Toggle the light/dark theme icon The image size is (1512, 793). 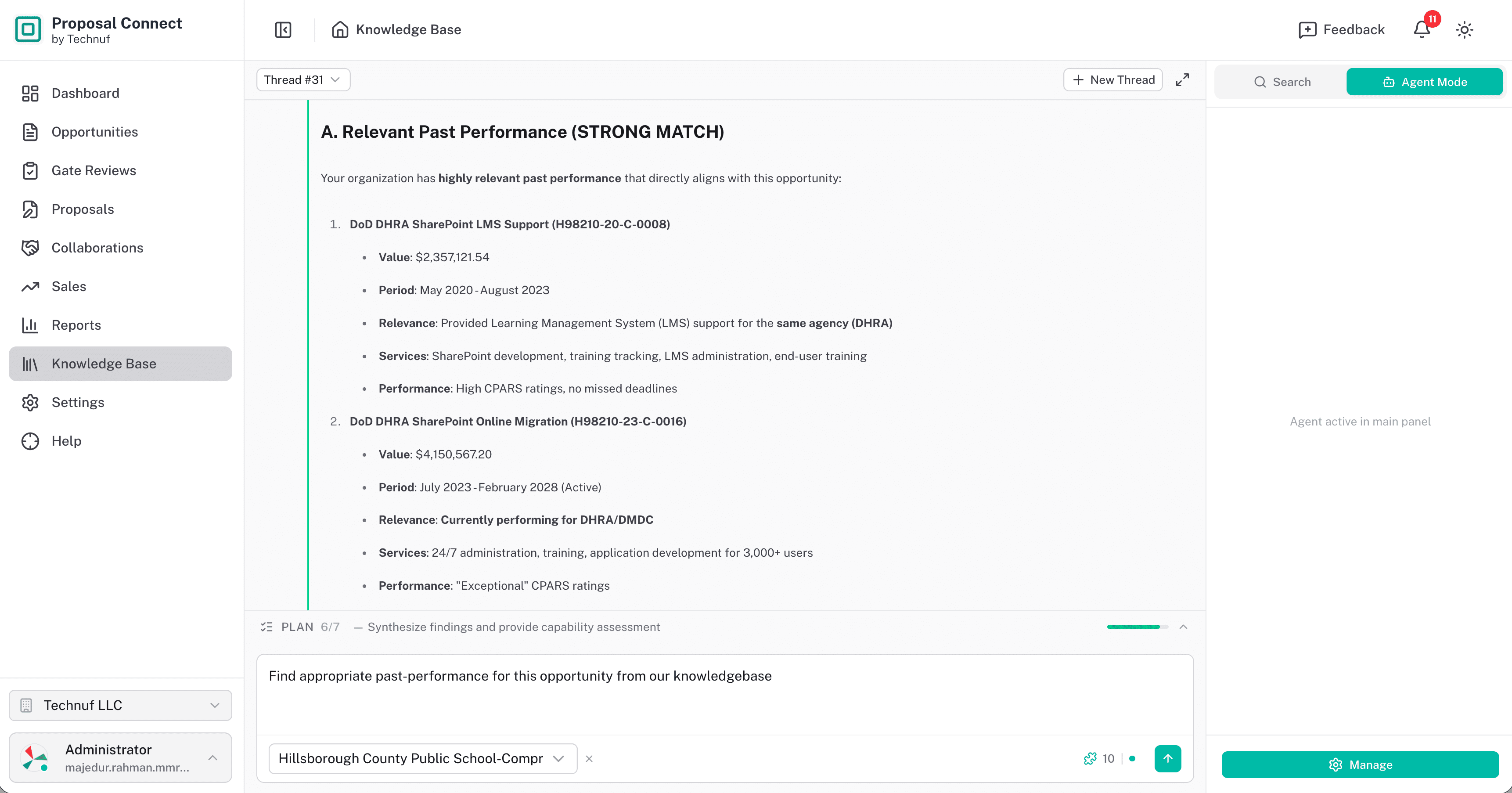click(1465, 29)
